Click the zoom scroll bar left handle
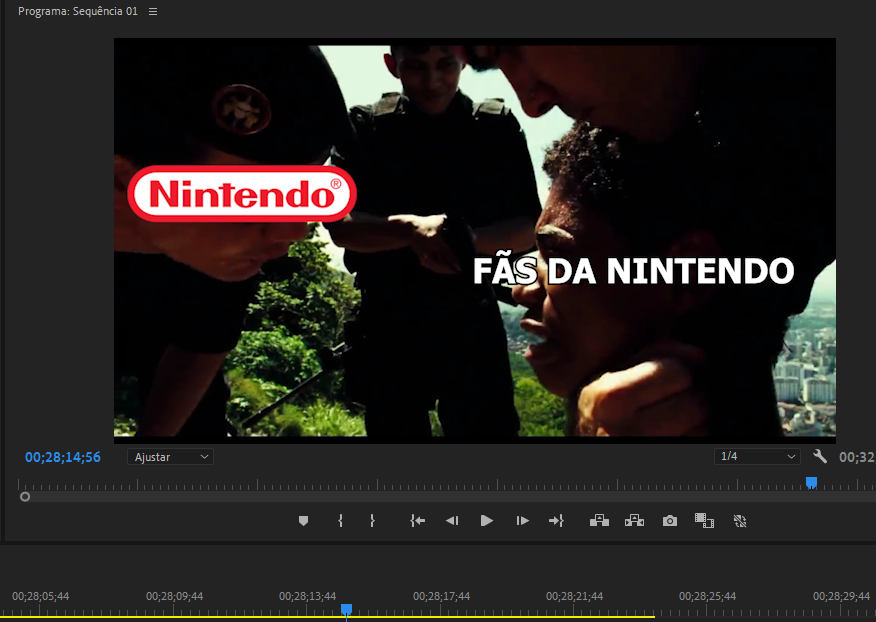The width and height of the screenshot is (876, 622). 25,497
